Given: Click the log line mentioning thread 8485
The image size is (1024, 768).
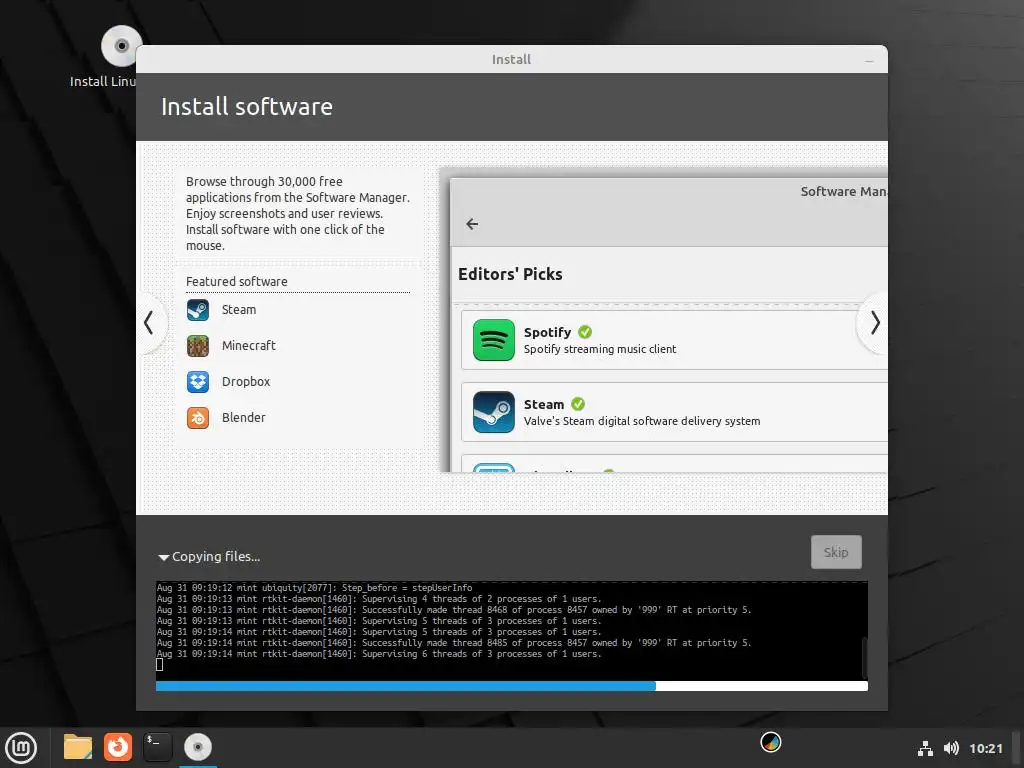Looking at the screenshot, I should pos(454,643).
